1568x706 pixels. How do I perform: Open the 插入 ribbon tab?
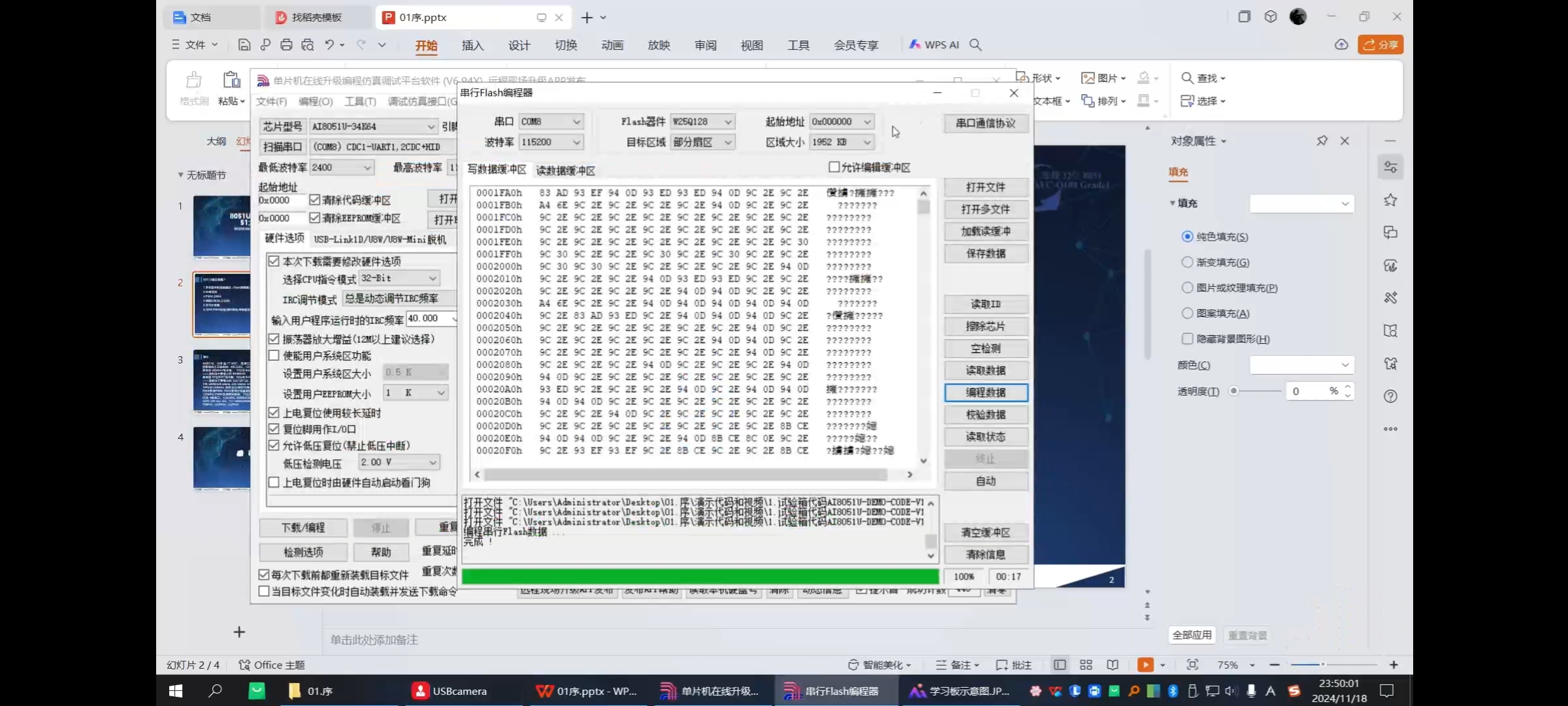pyautogui.click(x=472, y=45)
